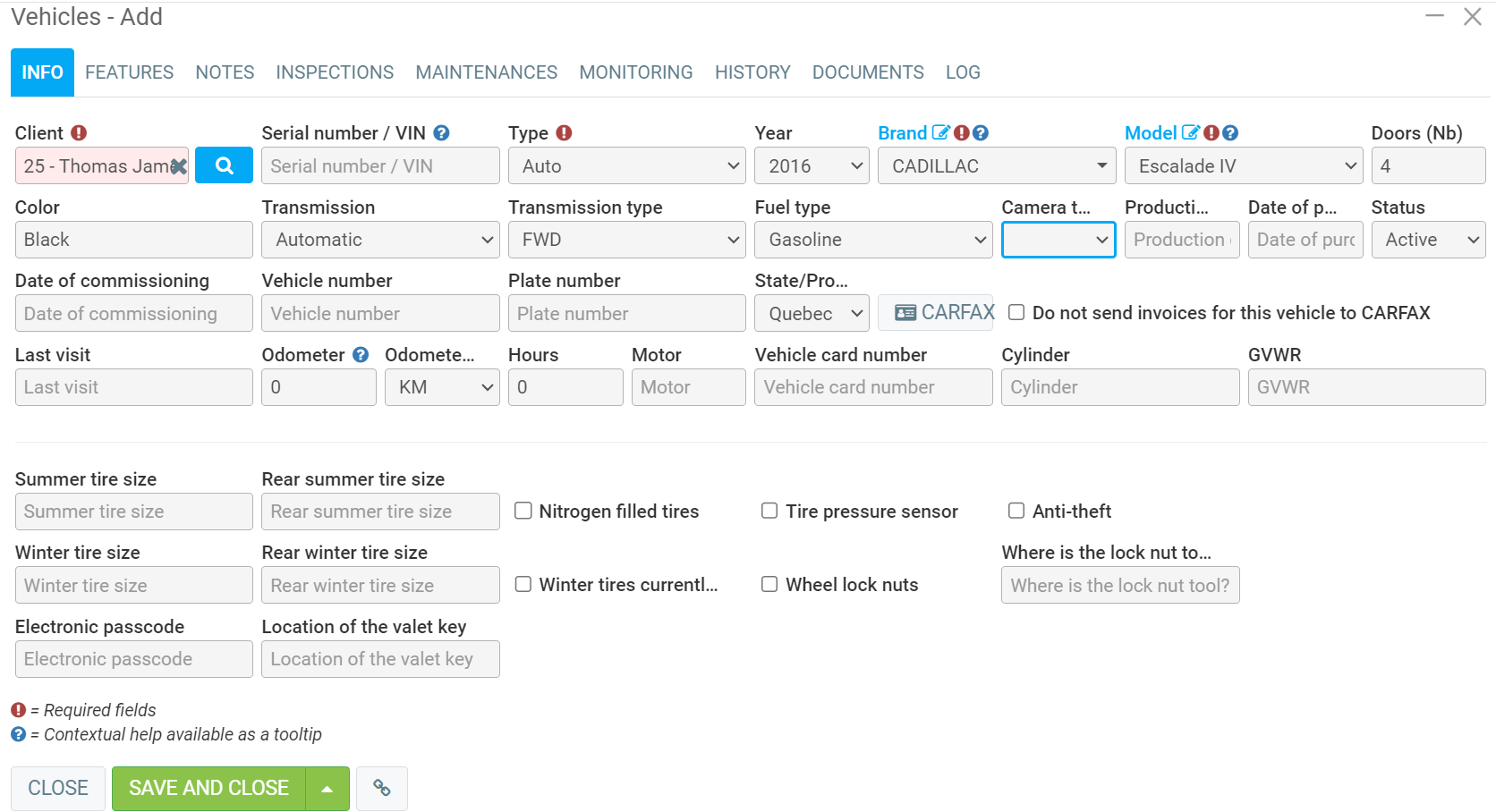Check the Tire pressure sensor box
Viewport: 1496px width, 812px height.
click(769, 511)
